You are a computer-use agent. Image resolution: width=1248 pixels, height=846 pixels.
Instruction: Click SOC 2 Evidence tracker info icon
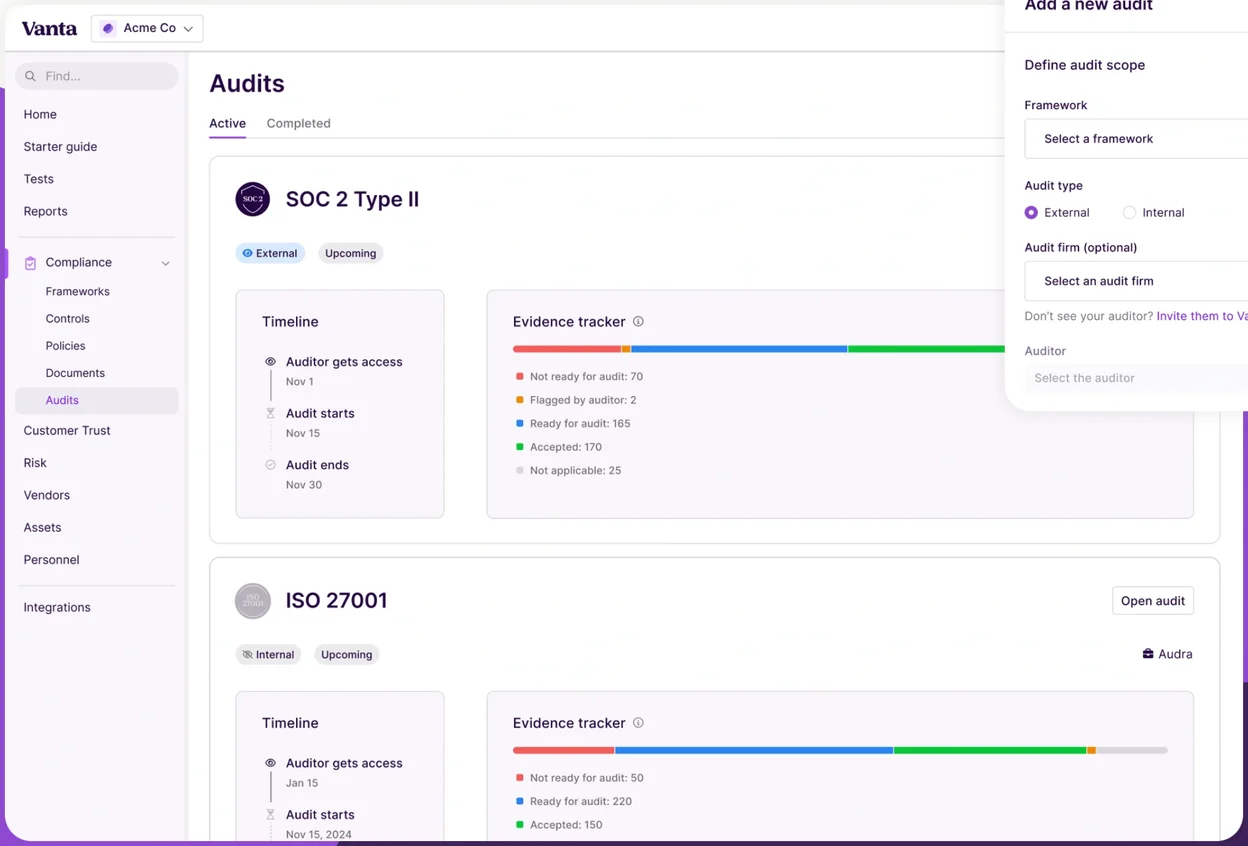pyautogui.click(x=638, y=321)
